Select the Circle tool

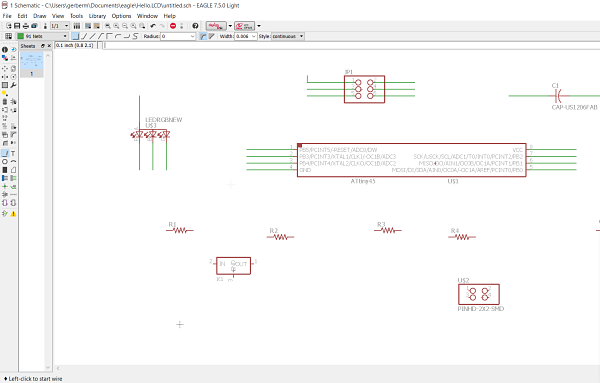click(5, 161)
